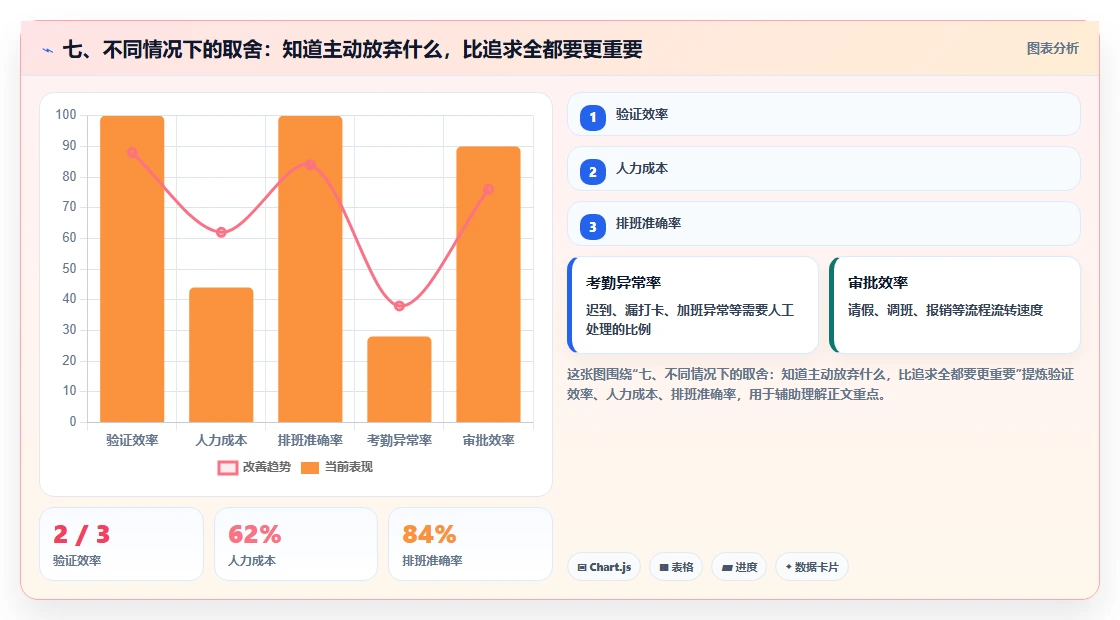Click the trend line point on 审批效率 bar
Screen dimensions: 1120x620
pos(489,189)
